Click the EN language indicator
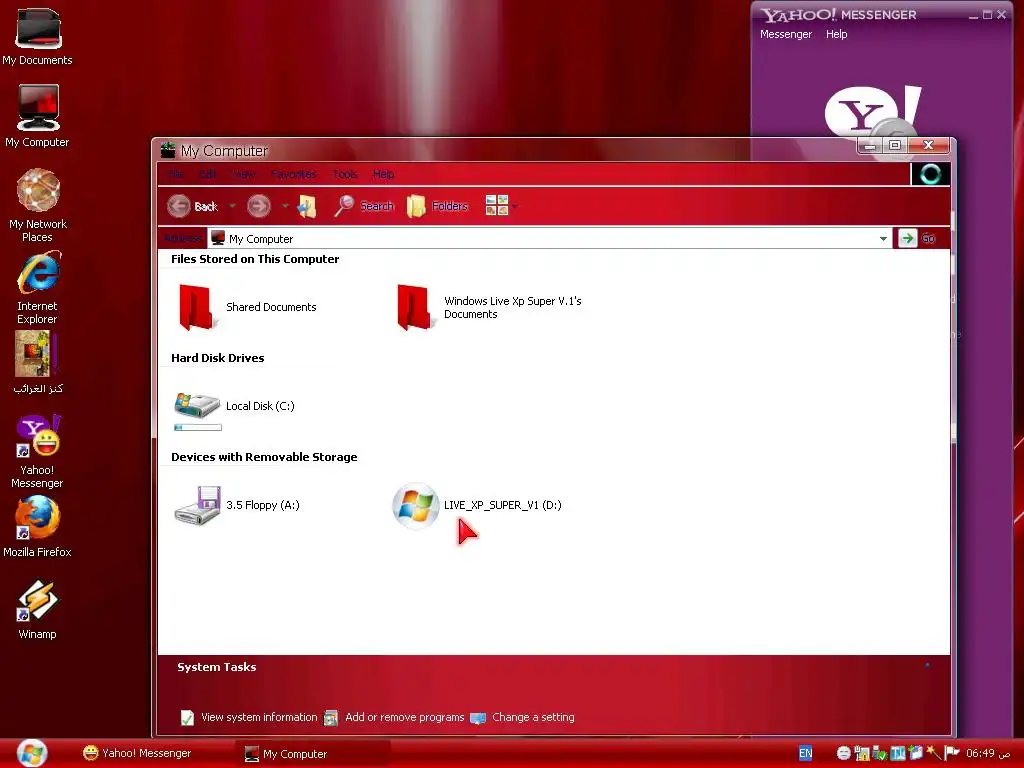This screenshot has height=768, width=1024. coord(806,753)
